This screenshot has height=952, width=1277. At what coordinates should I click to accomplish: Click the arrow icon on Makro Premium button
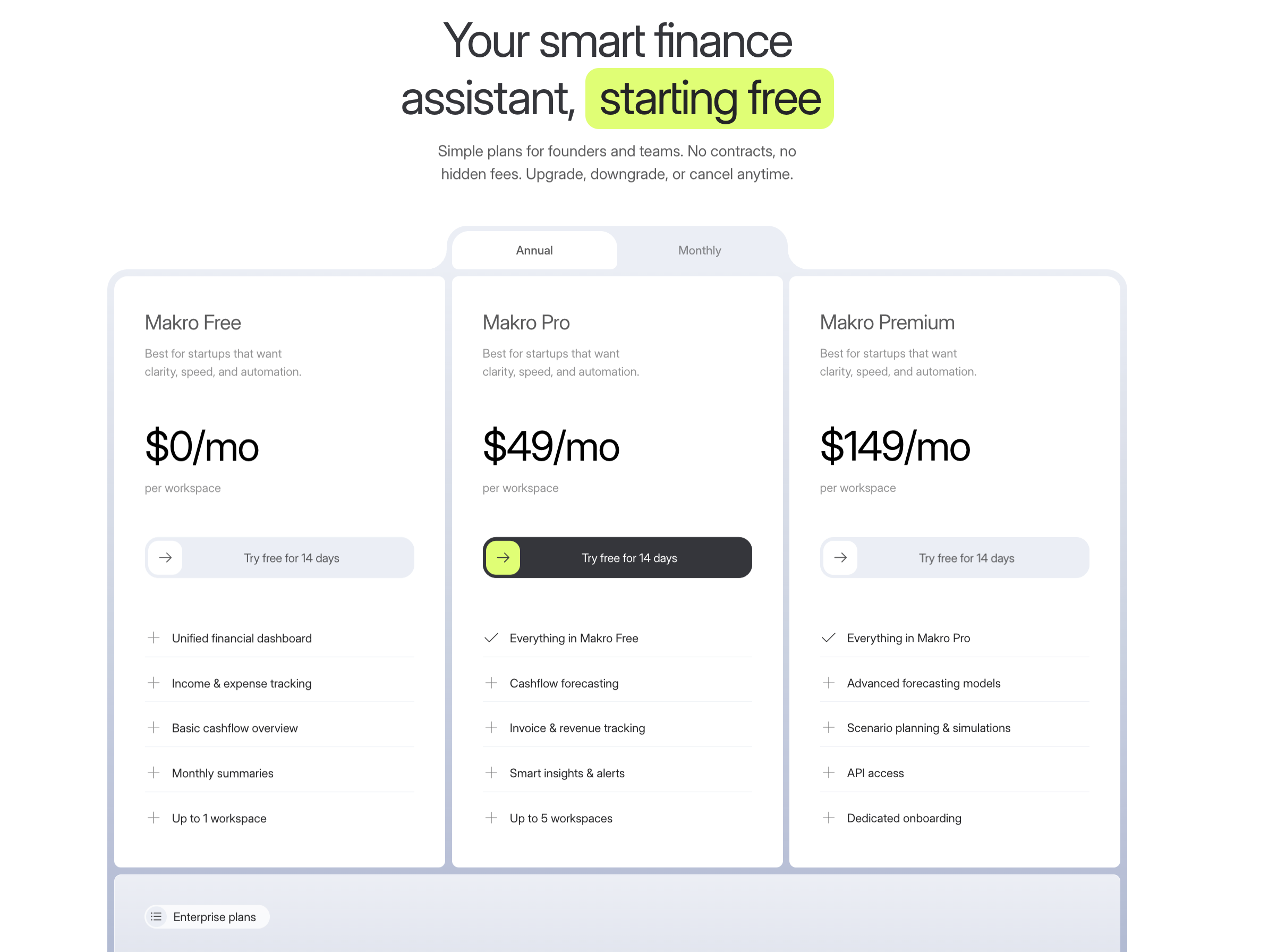tap(840, 557)
